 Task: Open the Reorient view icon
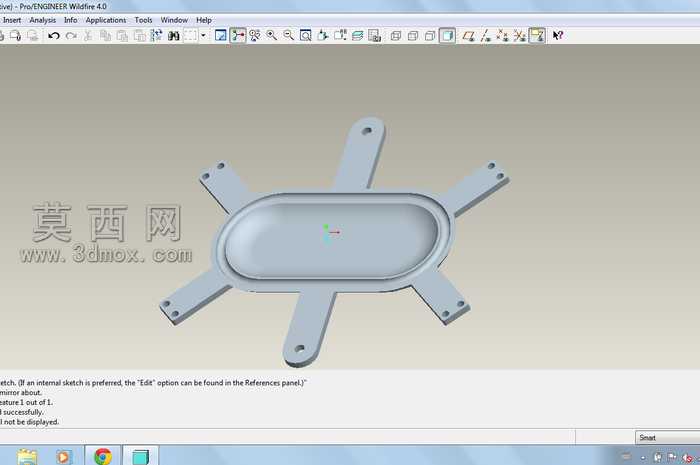coord(323,36)
